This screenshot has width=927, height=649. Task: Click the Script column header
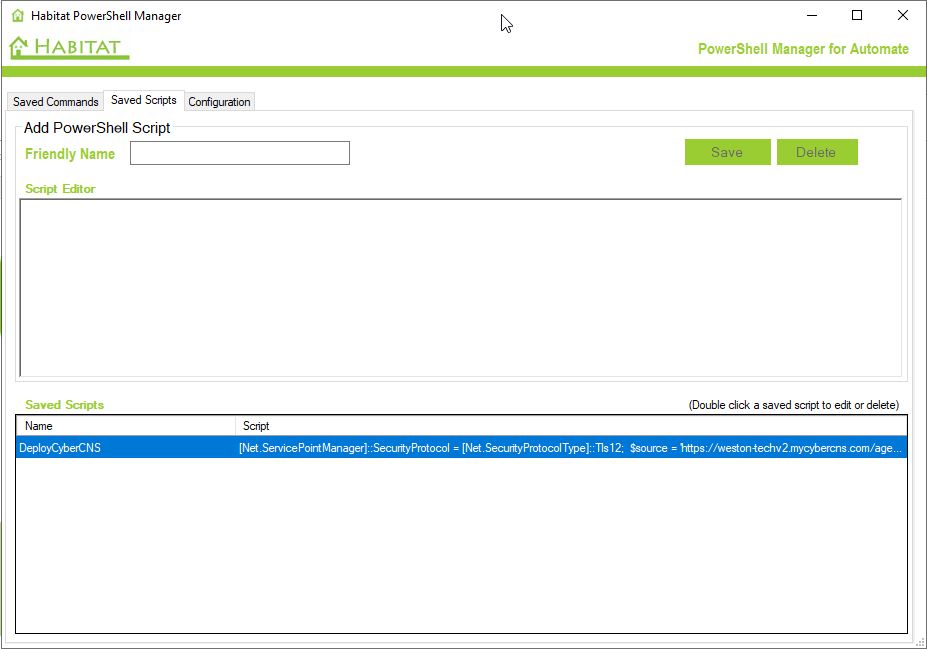[300, 426]
